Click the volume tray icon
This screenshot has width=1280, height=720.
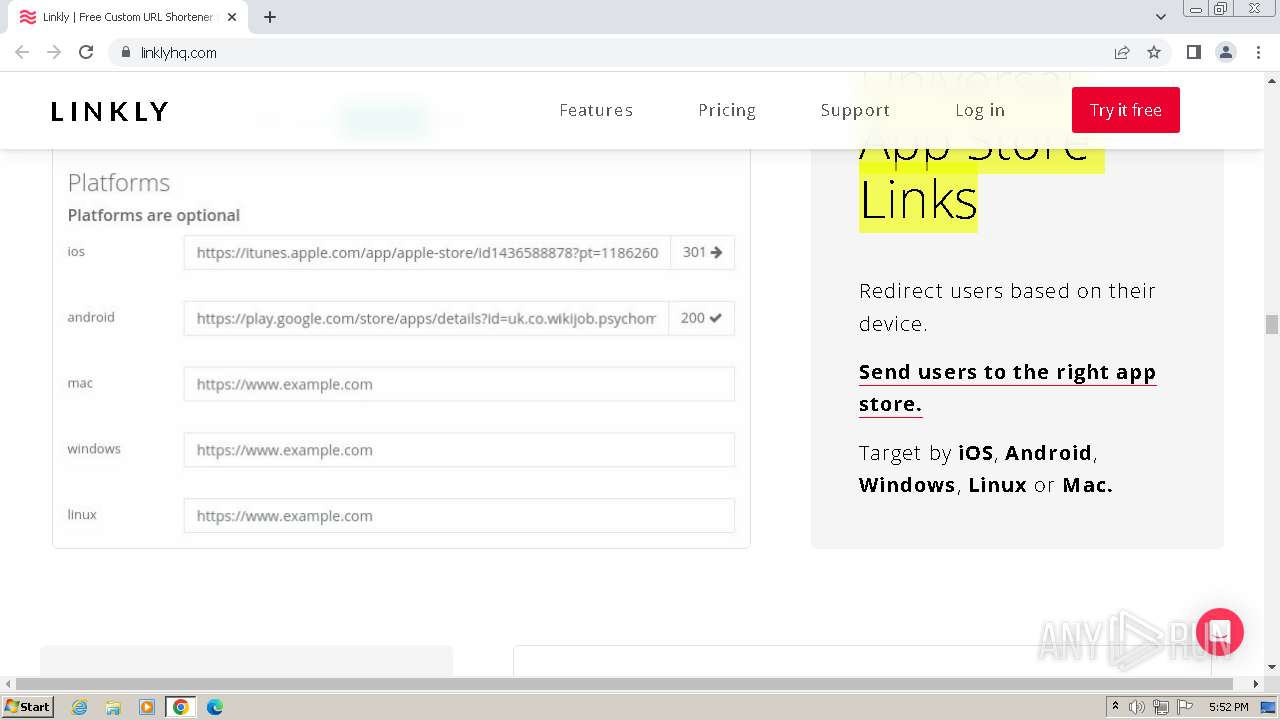(x=1137, y=707)
